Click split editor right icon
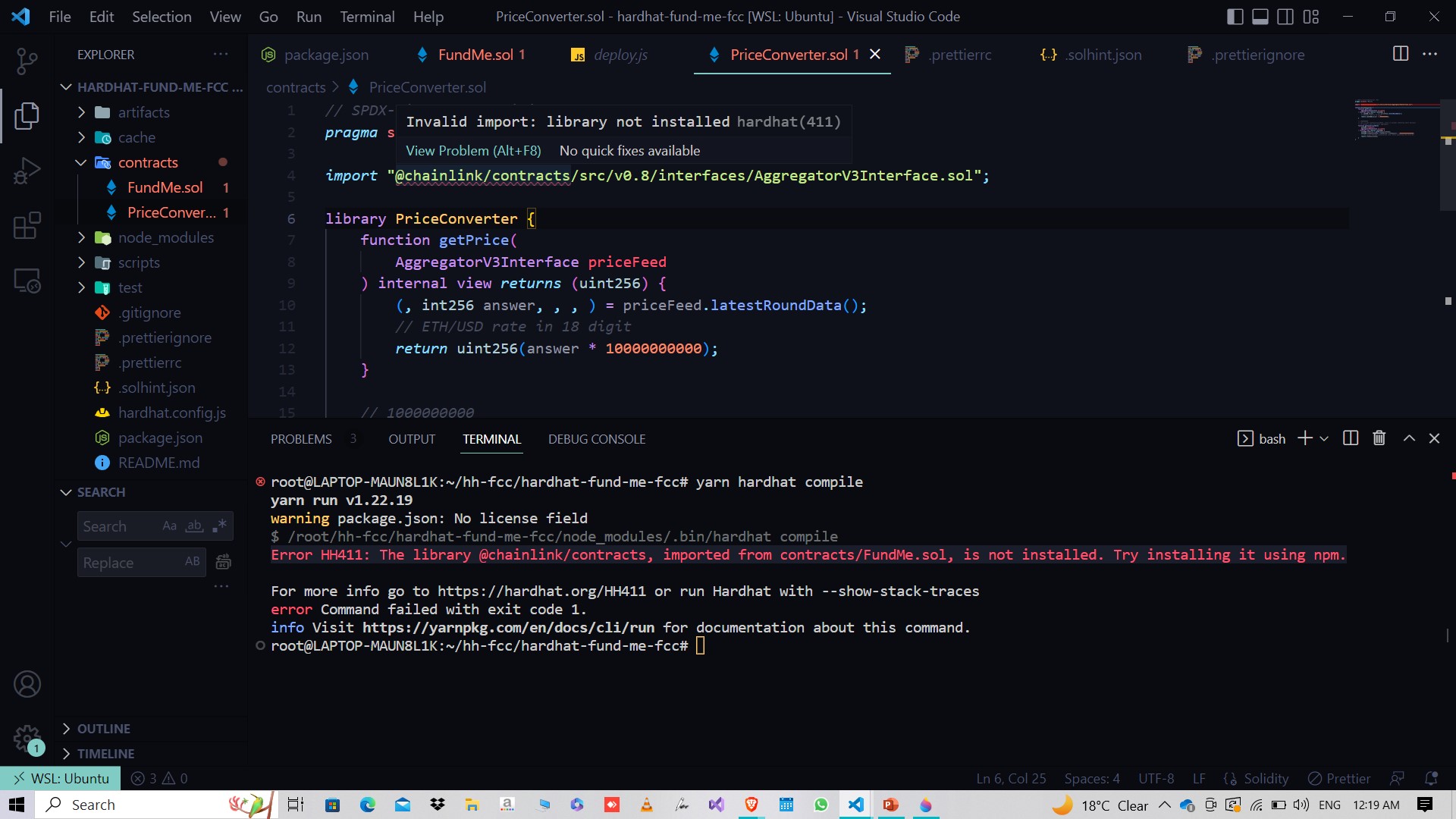Viewport: 1456px width, 819px height. coord(1401,54)
